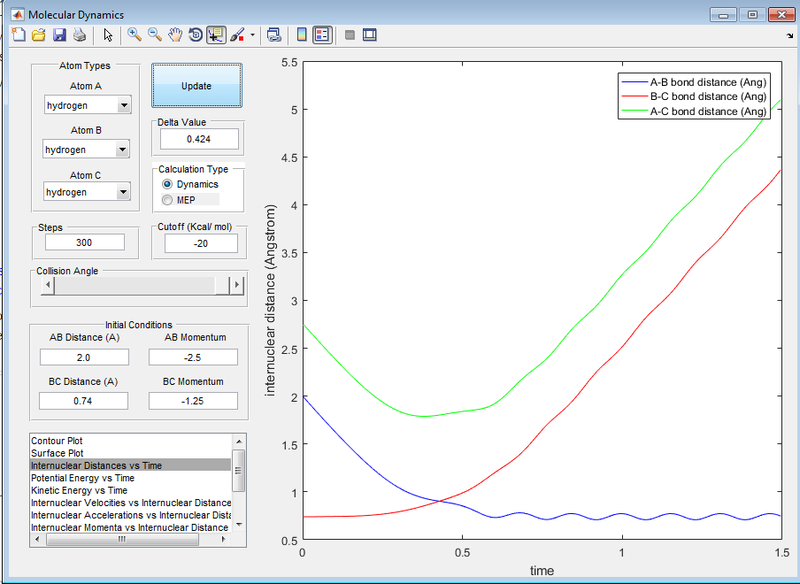Save the figure with the floppy disk icon
800x584 pixels.
tap(59, 35)
